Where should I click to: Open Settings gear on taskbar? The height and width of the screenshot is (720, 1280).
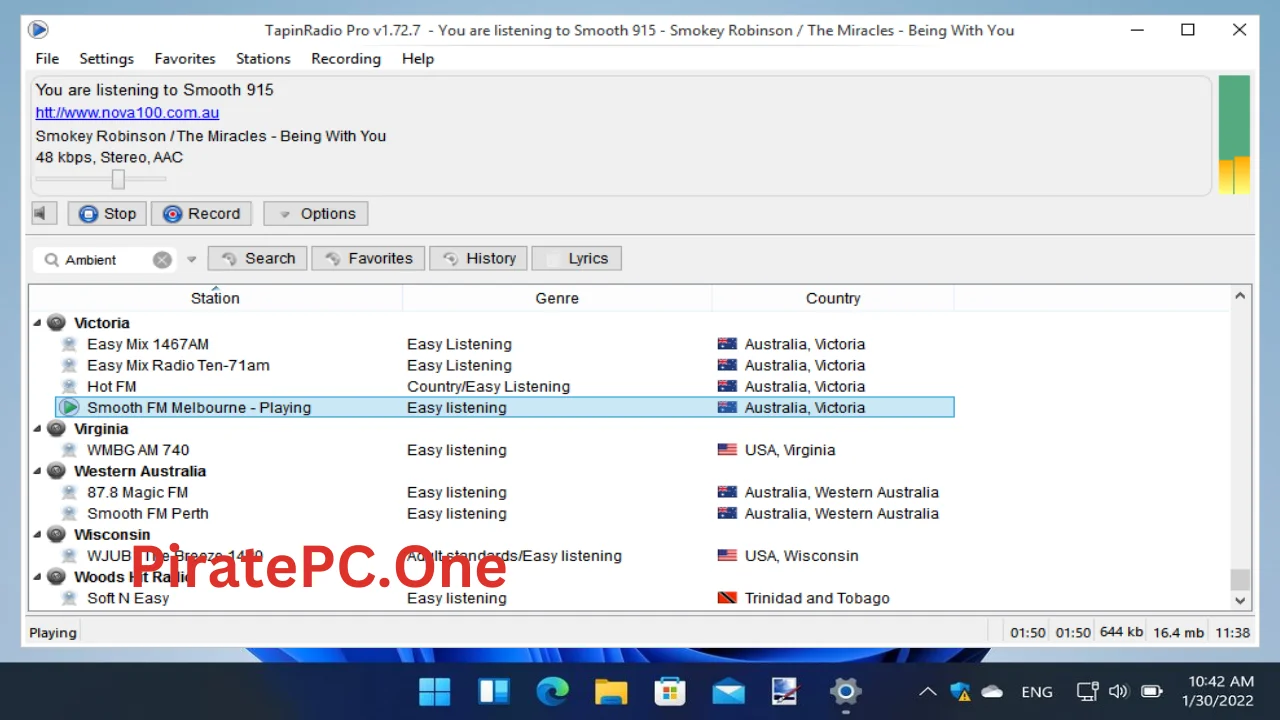pyautogui.click(x=845, y=691)
